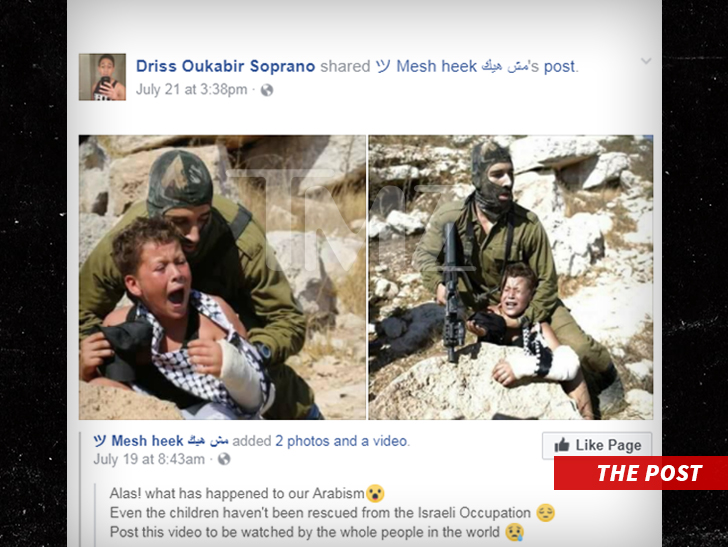
Task: Click the surprised emoji after 'Arabism'
Action: 375,493
